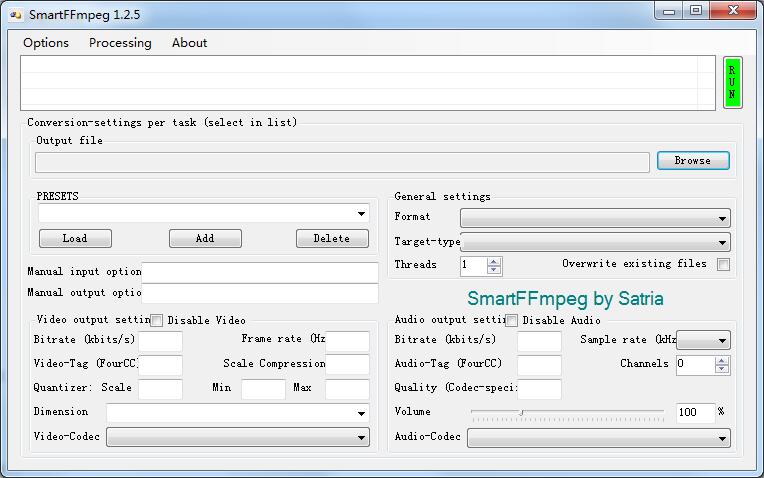Open the Format dropdown
This screenshot has height=478, width=764.
pos(595,218)
